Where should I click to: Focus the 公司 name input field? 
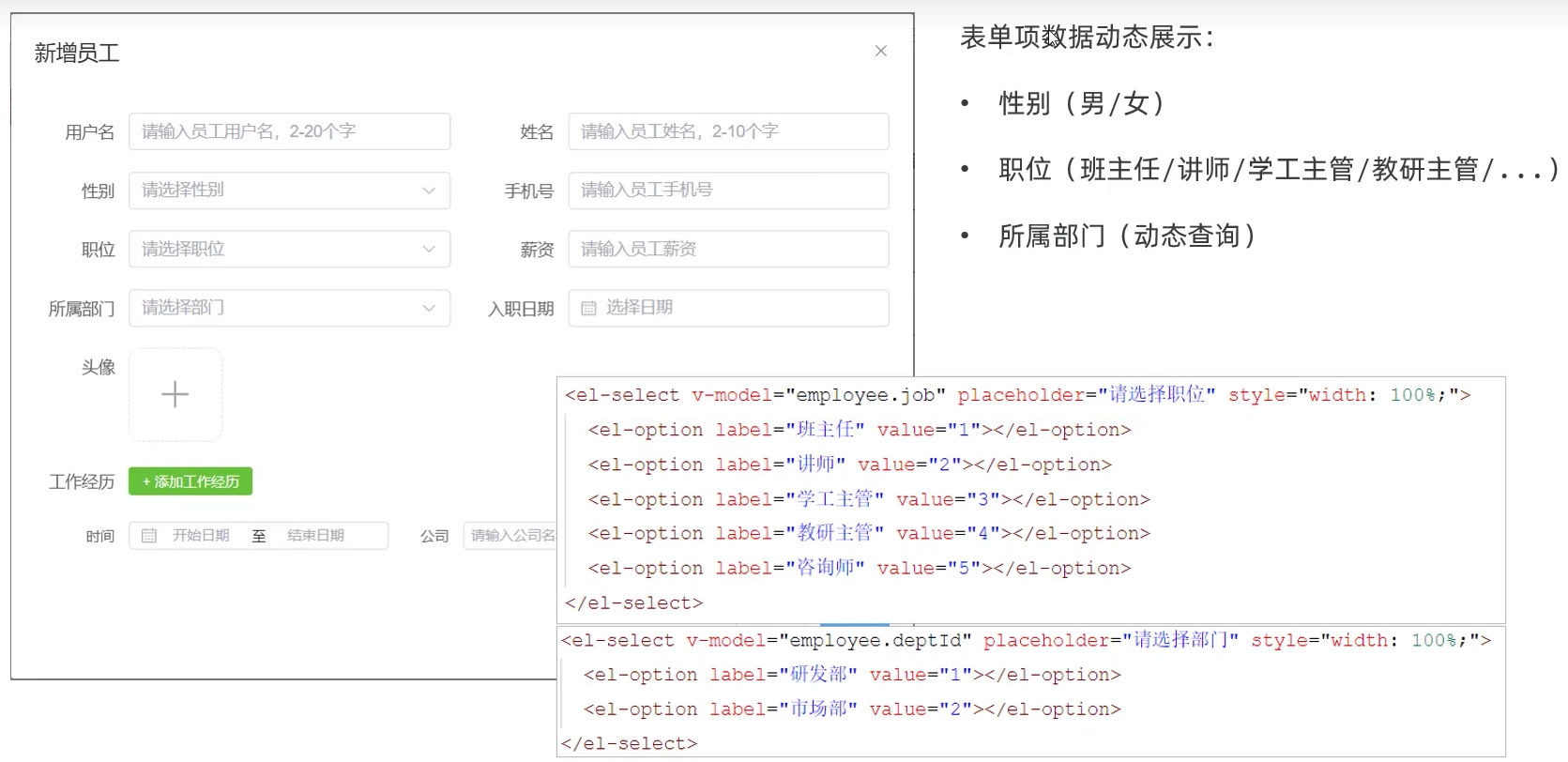[x=511, y=536]
